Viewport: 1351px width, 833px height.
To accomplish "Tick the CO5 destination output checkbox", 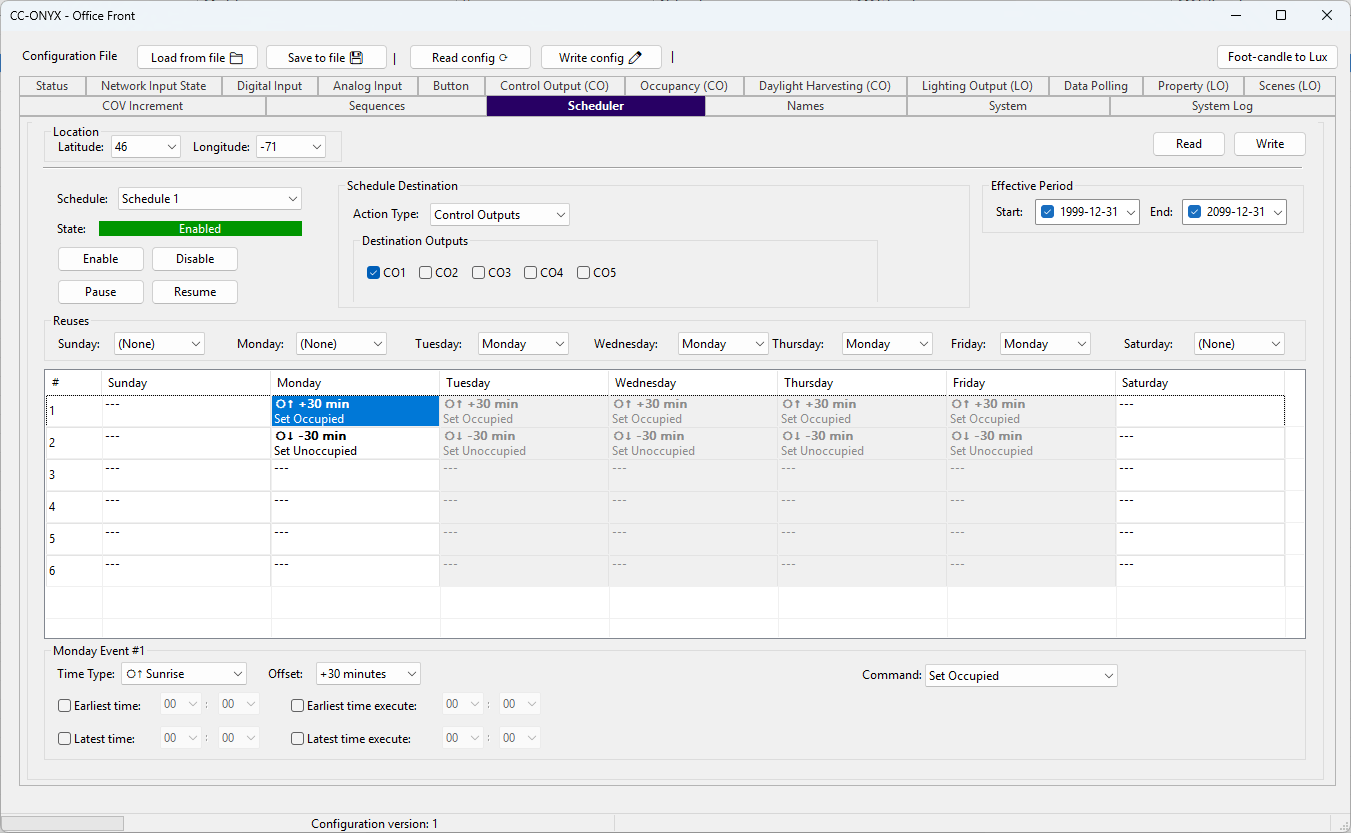I will coord(583,272).
